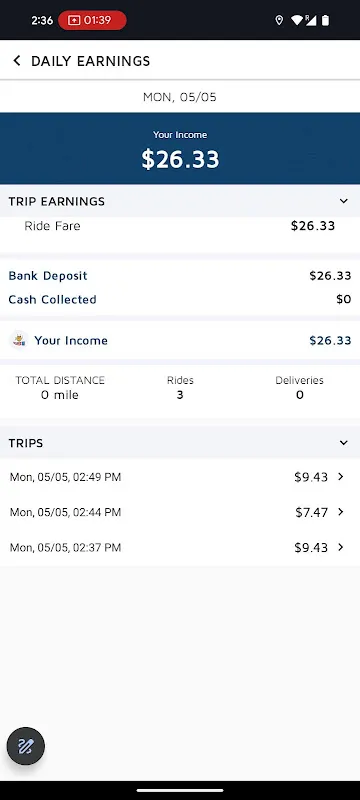The width and height of the screenshot is (360, 800).
Task: Tap the cellular signal status icon
Action: click(x=311, y=20)
